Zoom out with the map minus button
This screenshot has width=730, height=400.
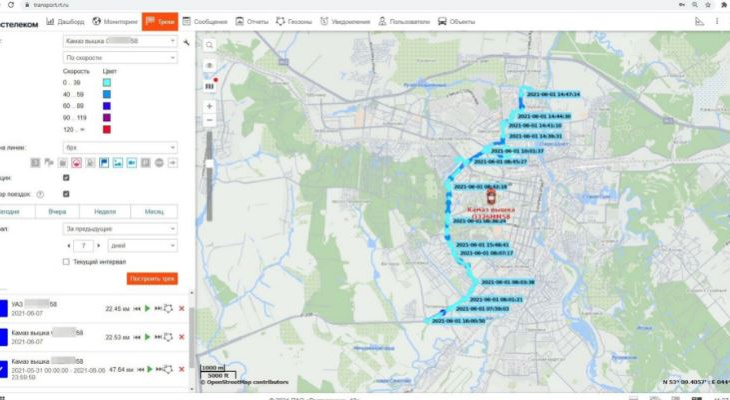[210, 120]
